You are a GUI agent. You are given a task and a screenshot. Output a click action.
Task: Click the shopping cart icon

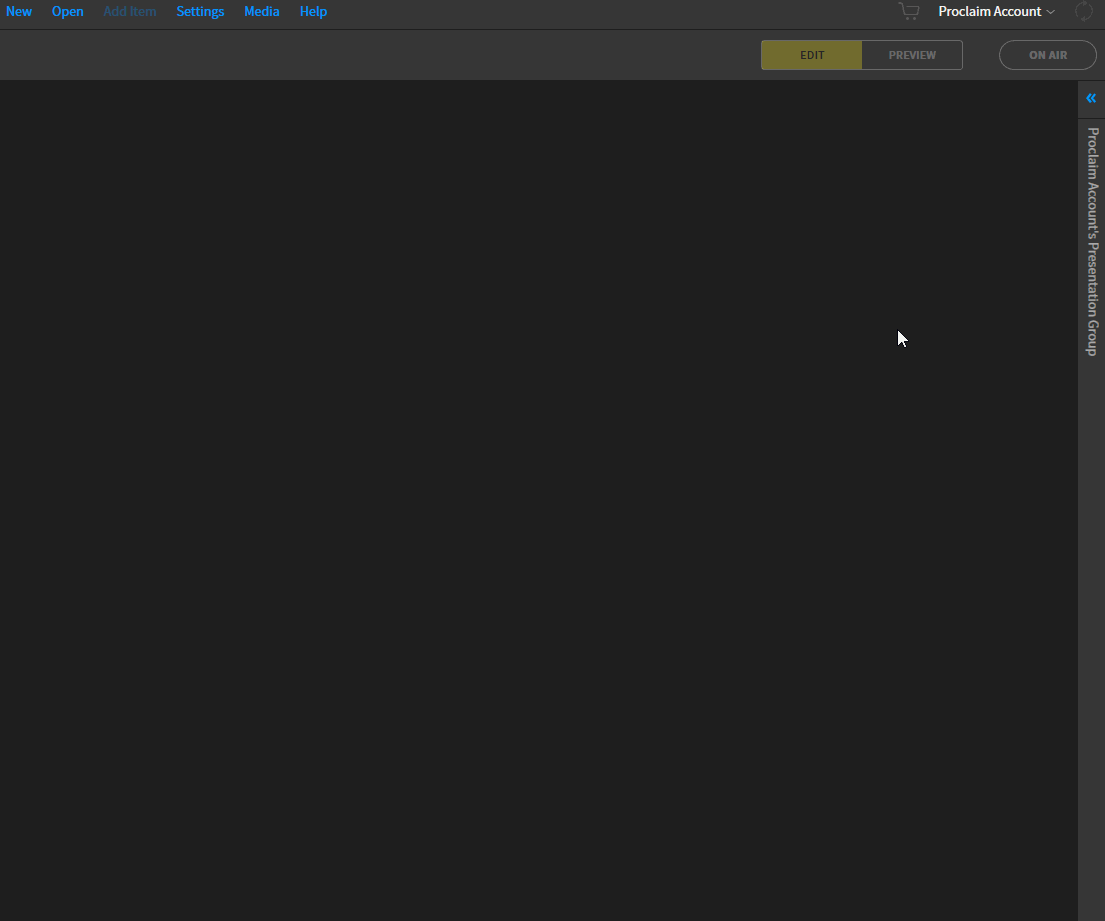tap(909, 11)
